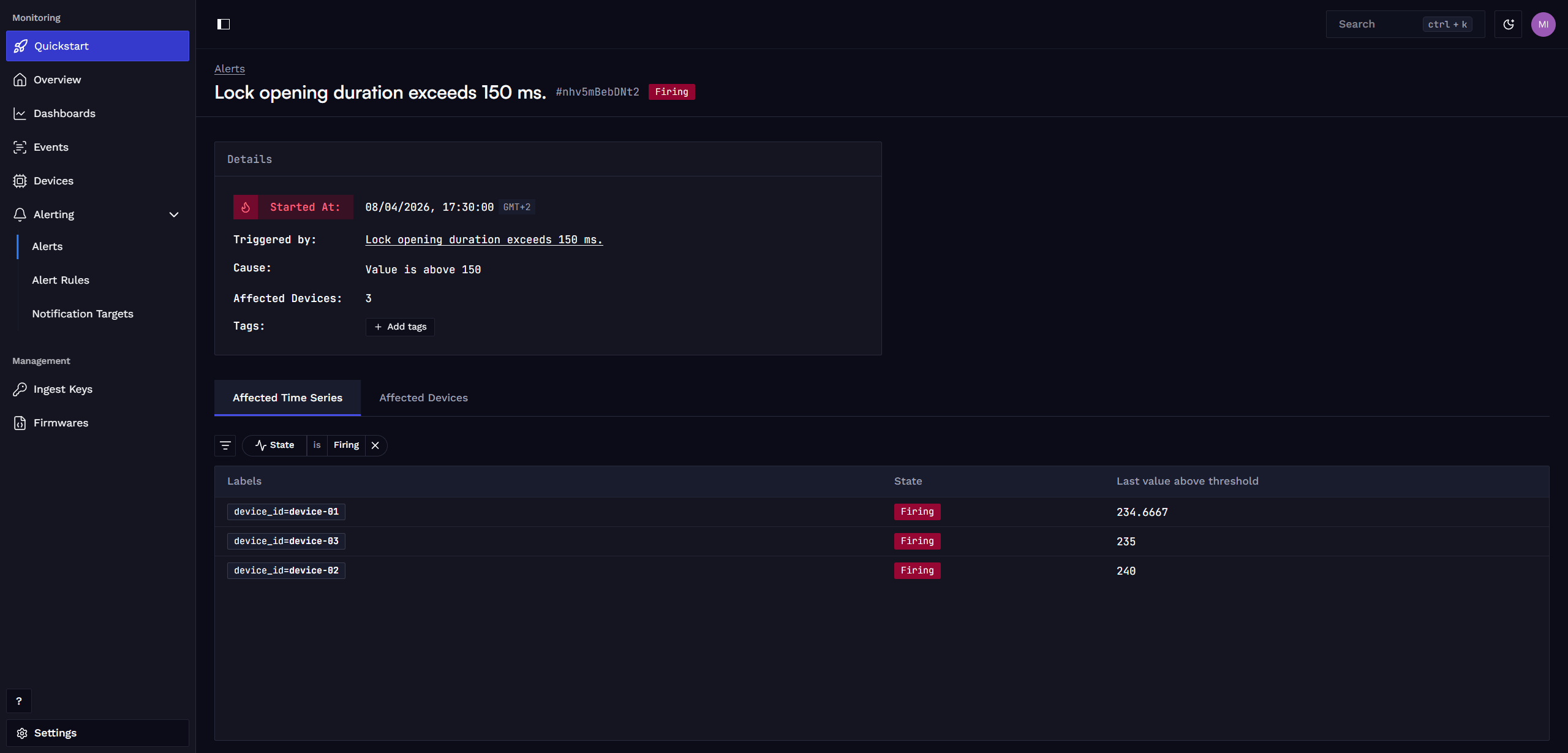Open the triggering alert rule link
This screenshot has width=1568, height=753.
(484, 240)
